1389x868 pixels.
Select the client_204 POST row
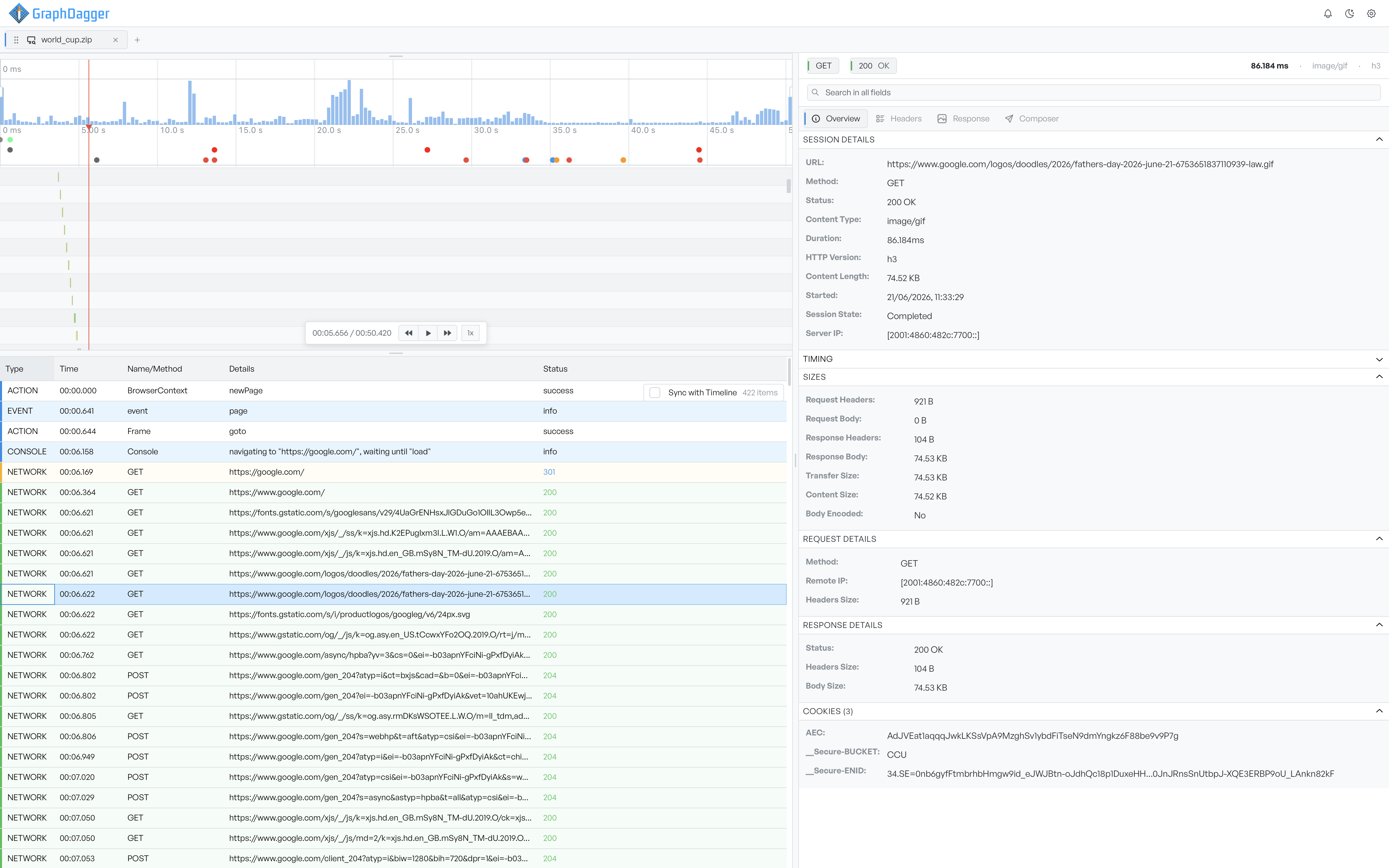pos(393,859)
